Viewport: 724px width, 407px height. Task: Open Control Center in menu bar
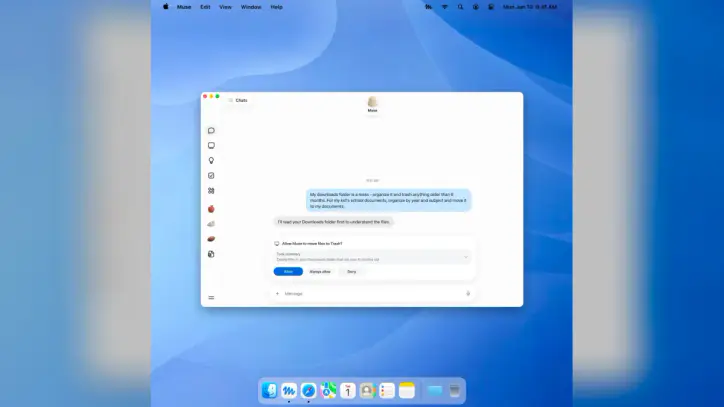tap(491, 7)
